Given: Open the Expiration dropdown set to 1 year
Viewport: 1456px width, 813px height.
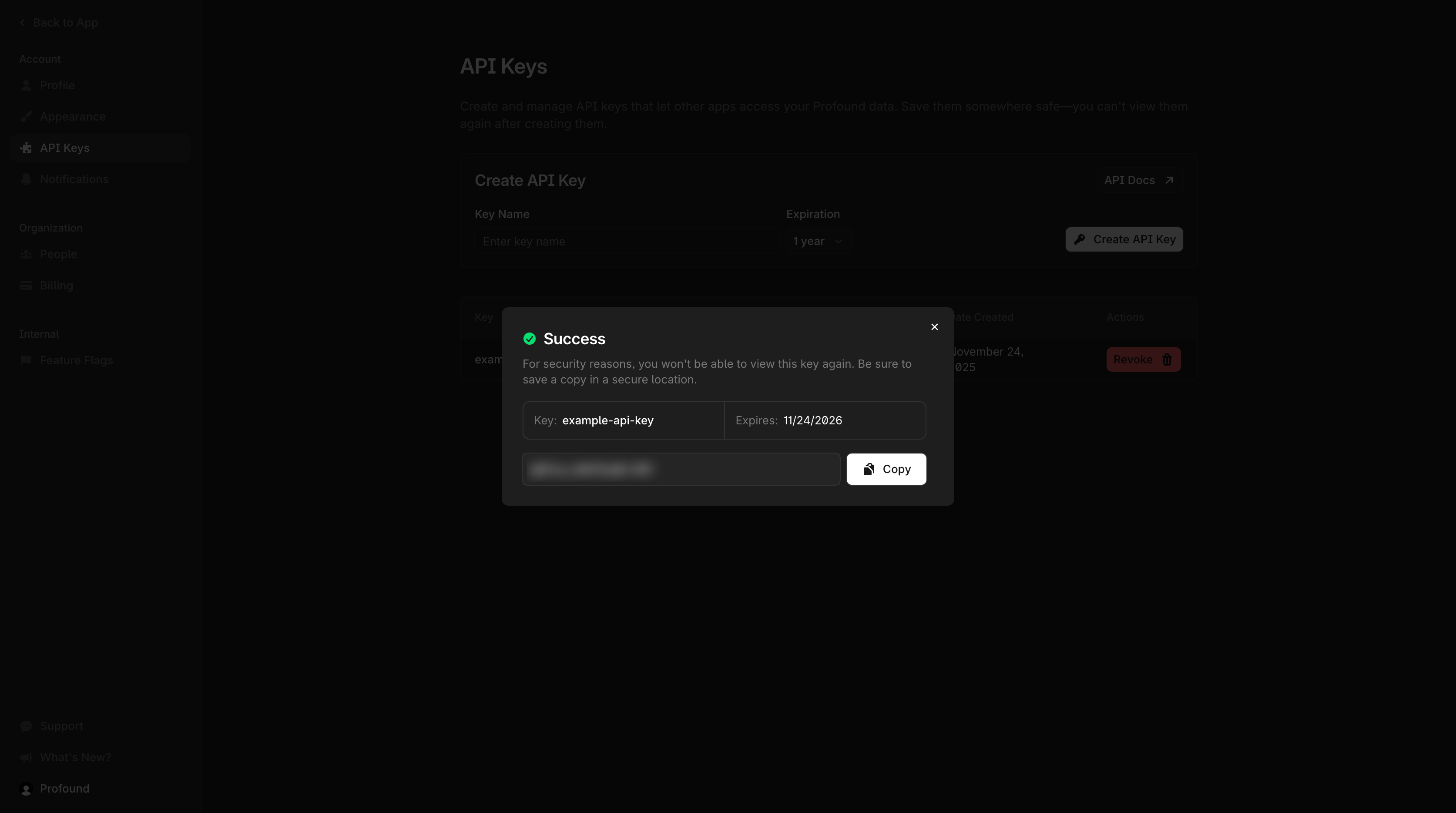Looking at the screenshot, I should coord(817,241).
